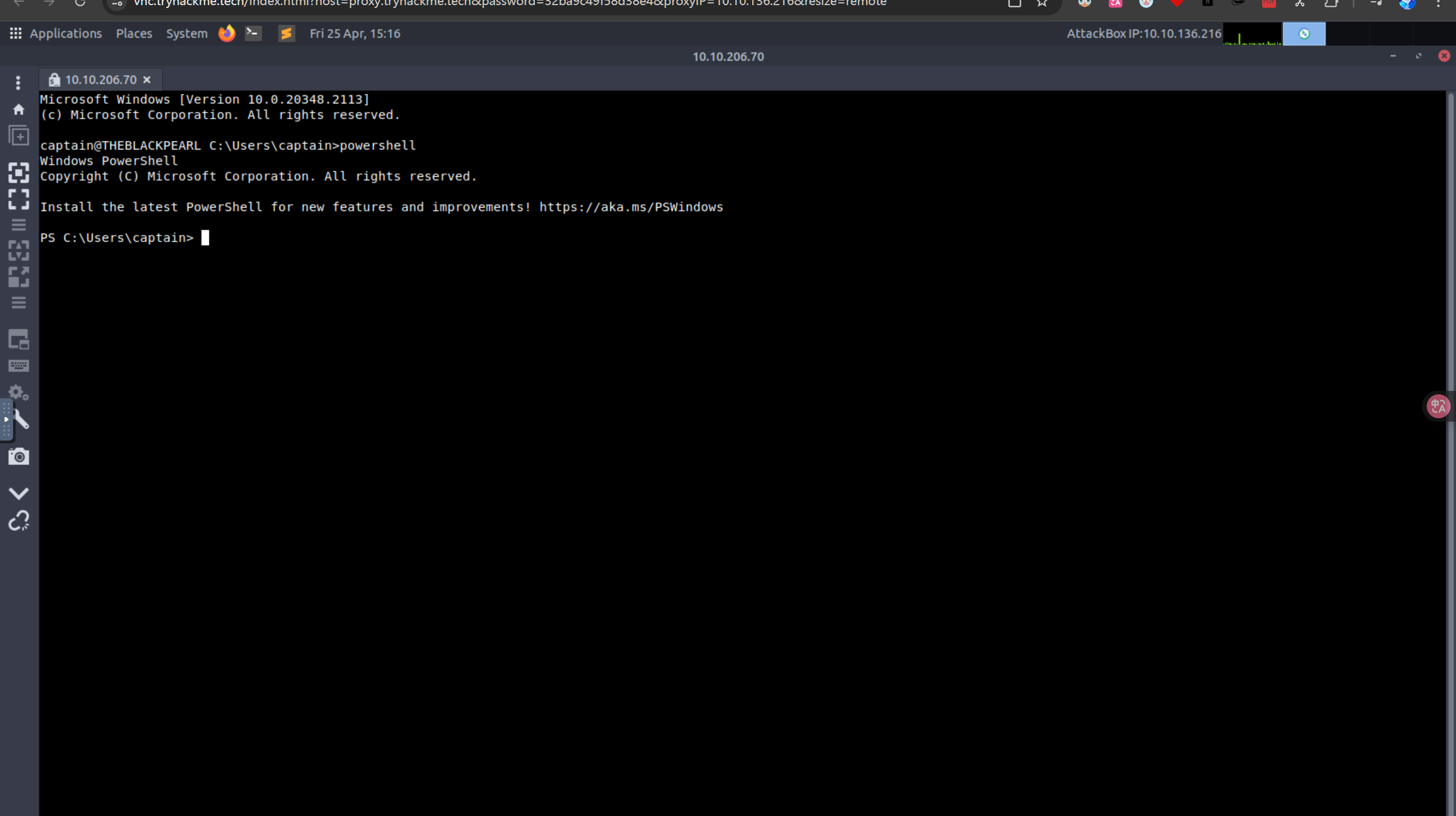Toggle grab all keyboard events icon
The image size is (1456, 816).
pos(18,366)
